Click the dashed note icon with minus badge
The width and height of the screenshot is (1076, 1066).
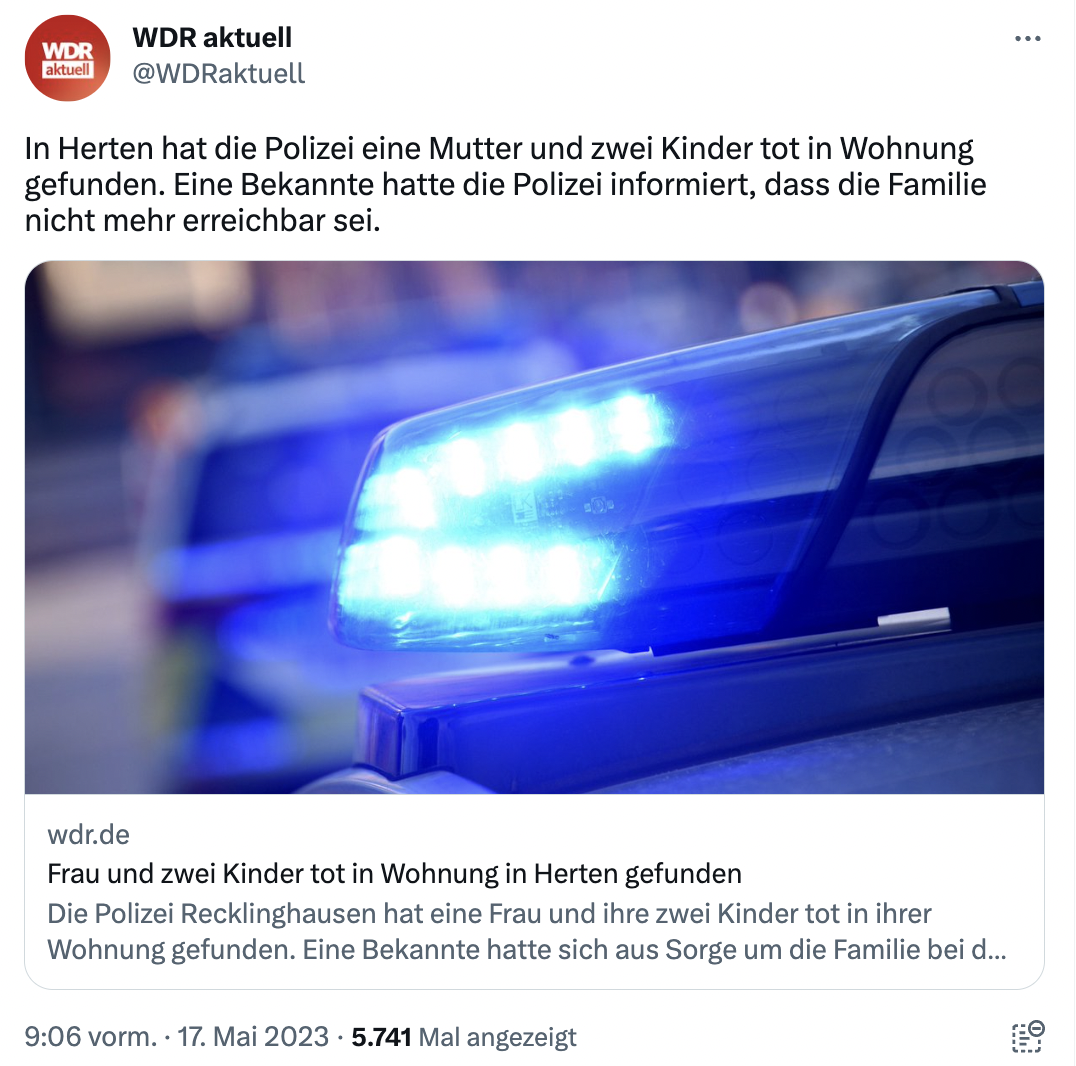(1028, 1036)
